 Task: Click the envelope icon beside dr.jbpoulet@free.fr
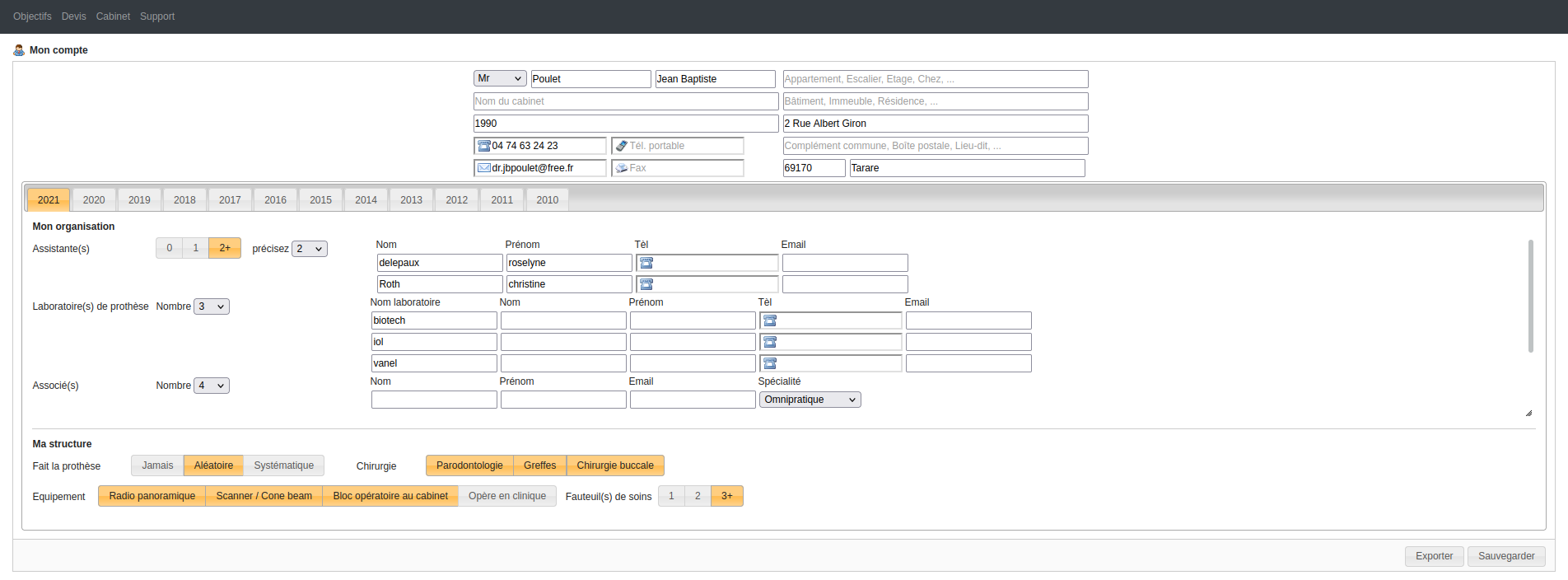(x=484, y=168)
